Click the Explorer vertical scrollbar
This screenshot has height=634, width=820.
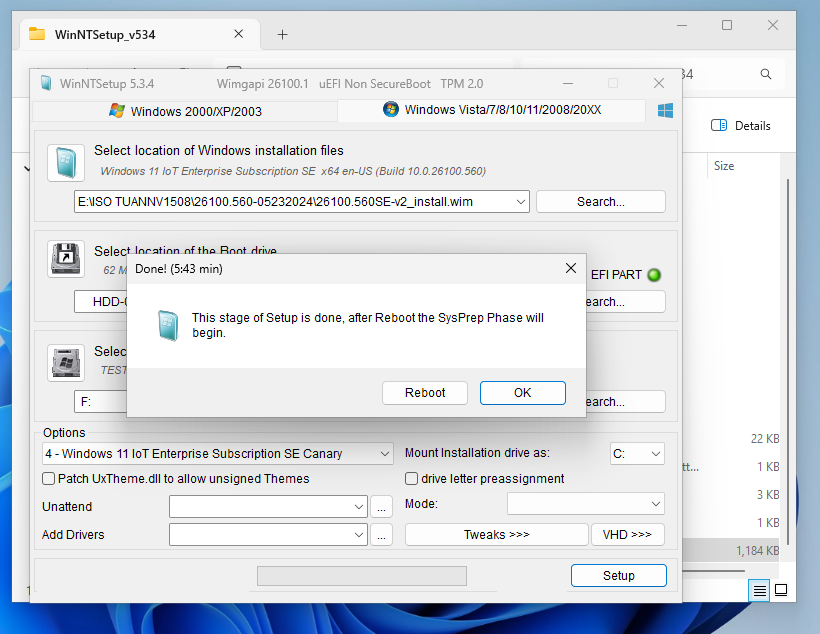pyautogui.click(x=788, y=361)
